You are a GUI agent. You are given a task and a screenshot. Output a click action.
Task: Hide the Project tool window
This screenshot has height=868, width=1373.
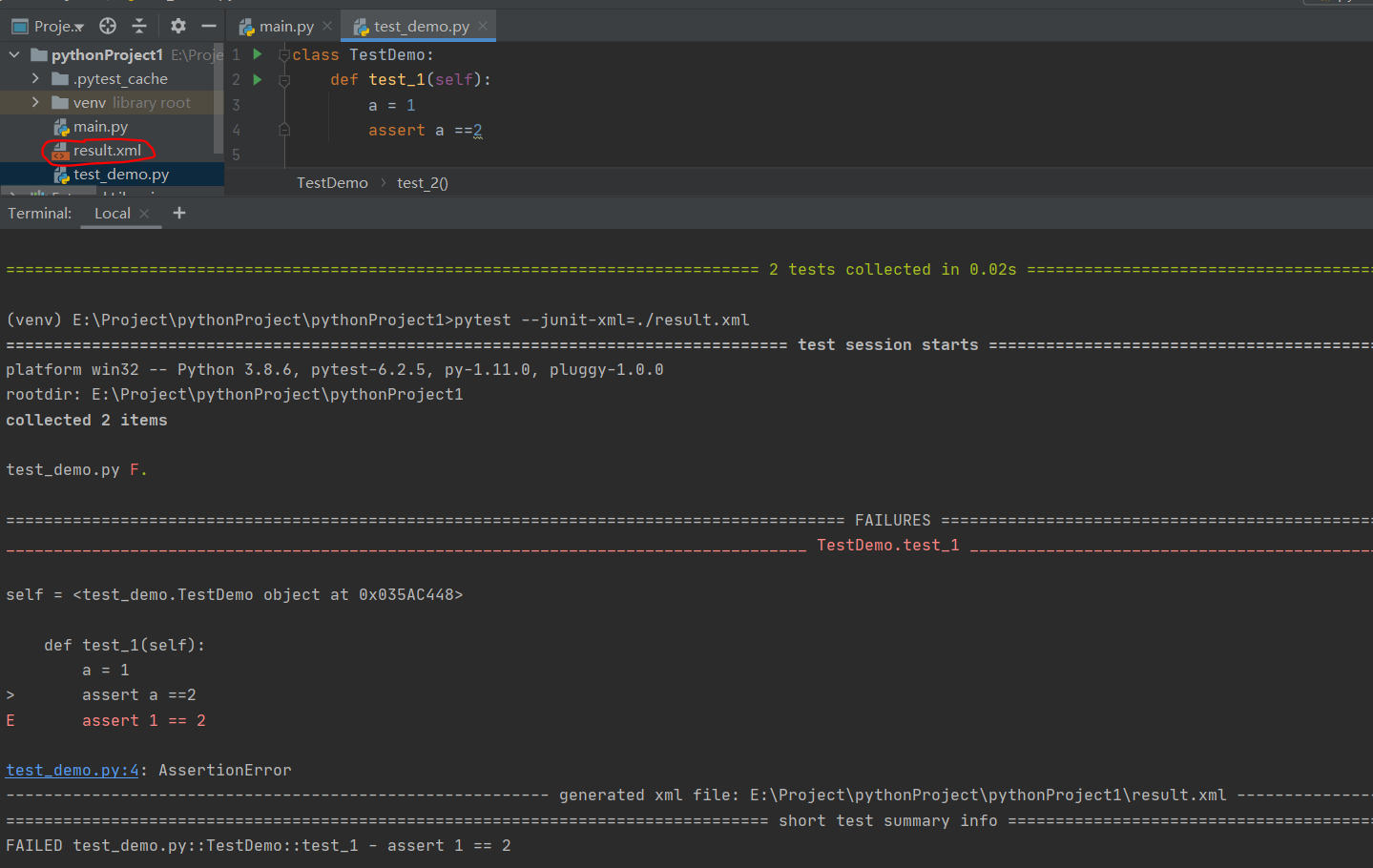pos(209,26)
